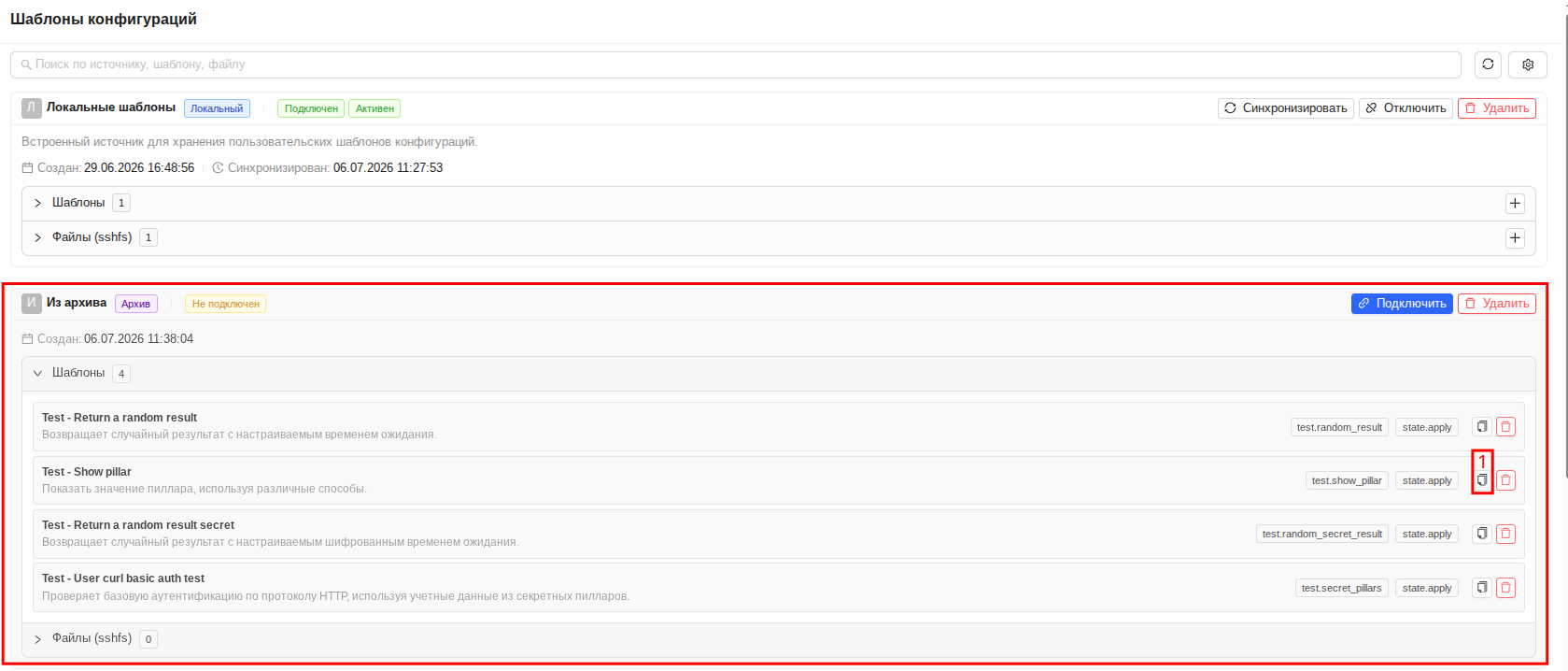Focus the template search field
The height and width of the screenshot is (671, 1568).
(736, 64)
